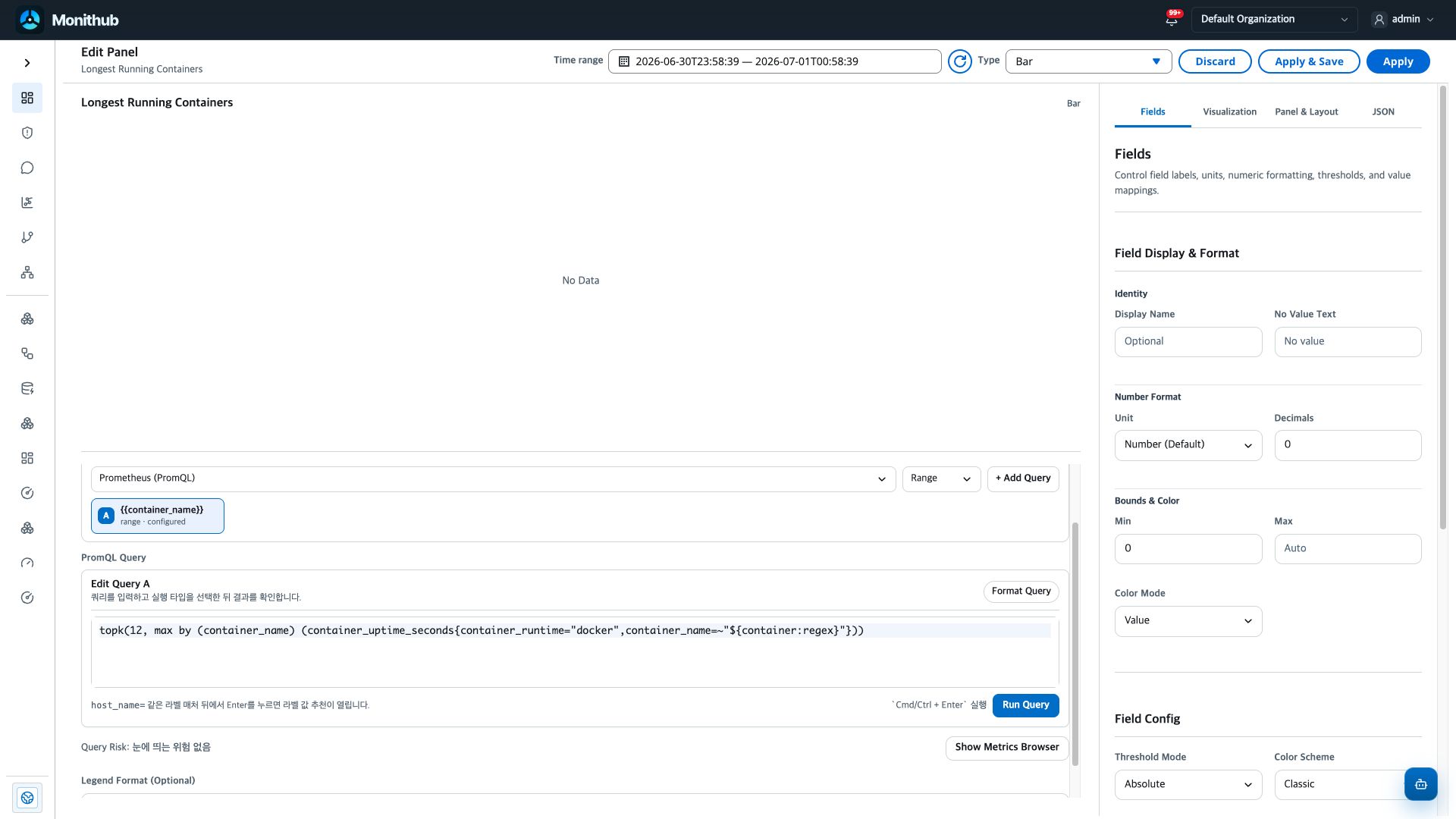Open the shield alert icon in sidebar
The height and width of the screenshot is (819, 1456).
pos(27,133)
